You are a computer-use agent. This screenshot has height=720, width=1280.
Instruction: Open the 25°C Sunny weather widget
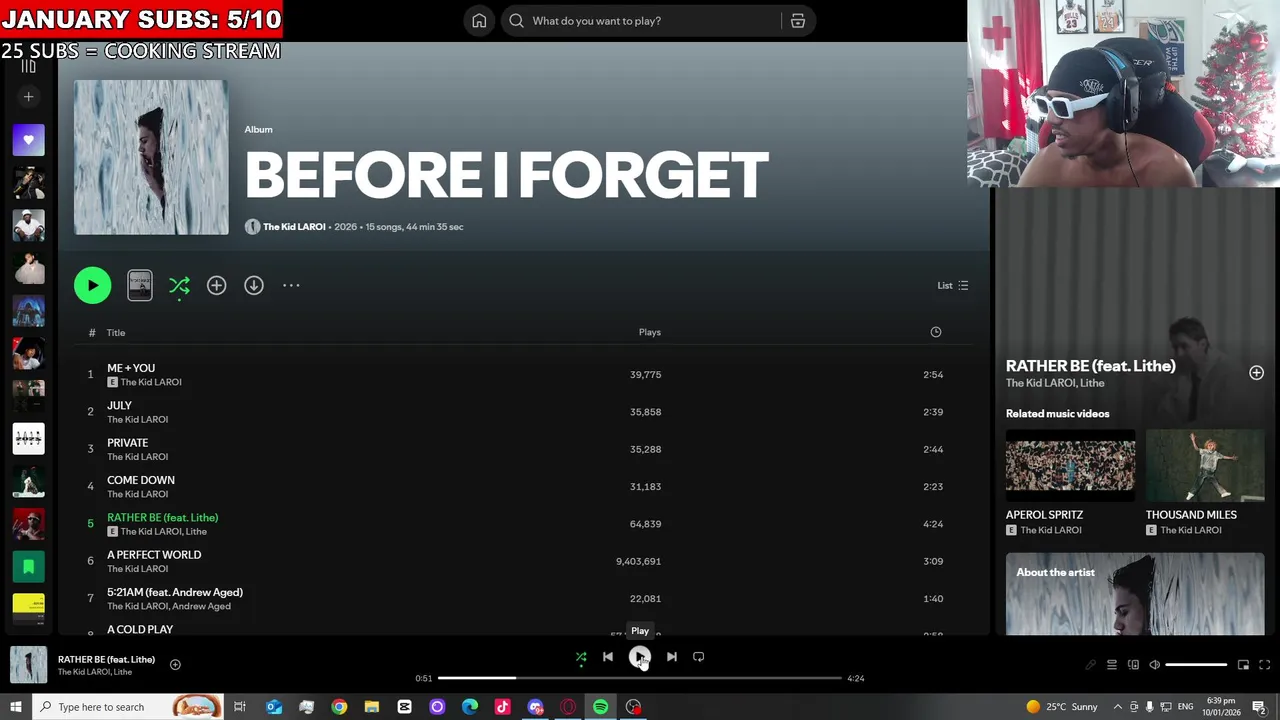(x=1061, y=707)
